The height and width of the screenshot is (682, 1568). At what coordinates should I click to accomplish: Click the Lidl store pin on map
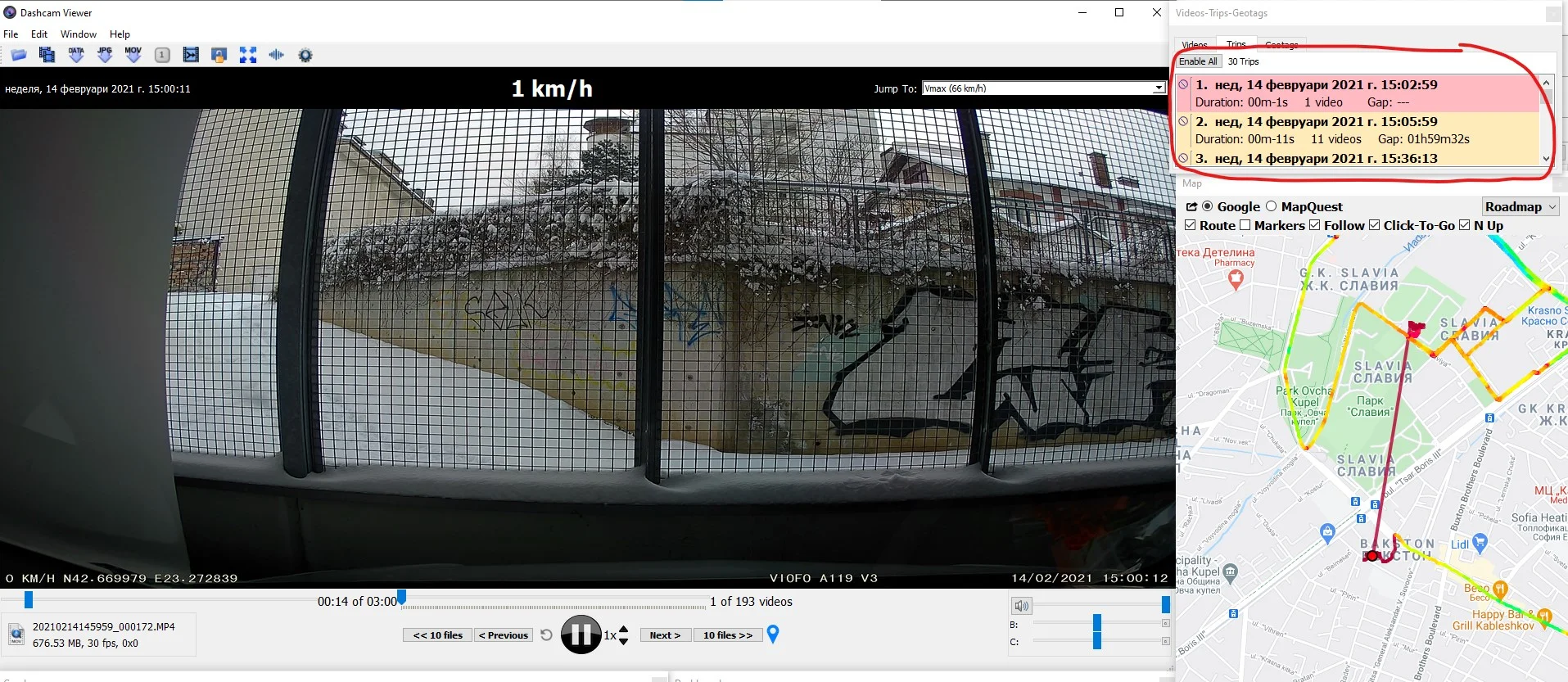pyautogui.click(x=1479, y=542)
